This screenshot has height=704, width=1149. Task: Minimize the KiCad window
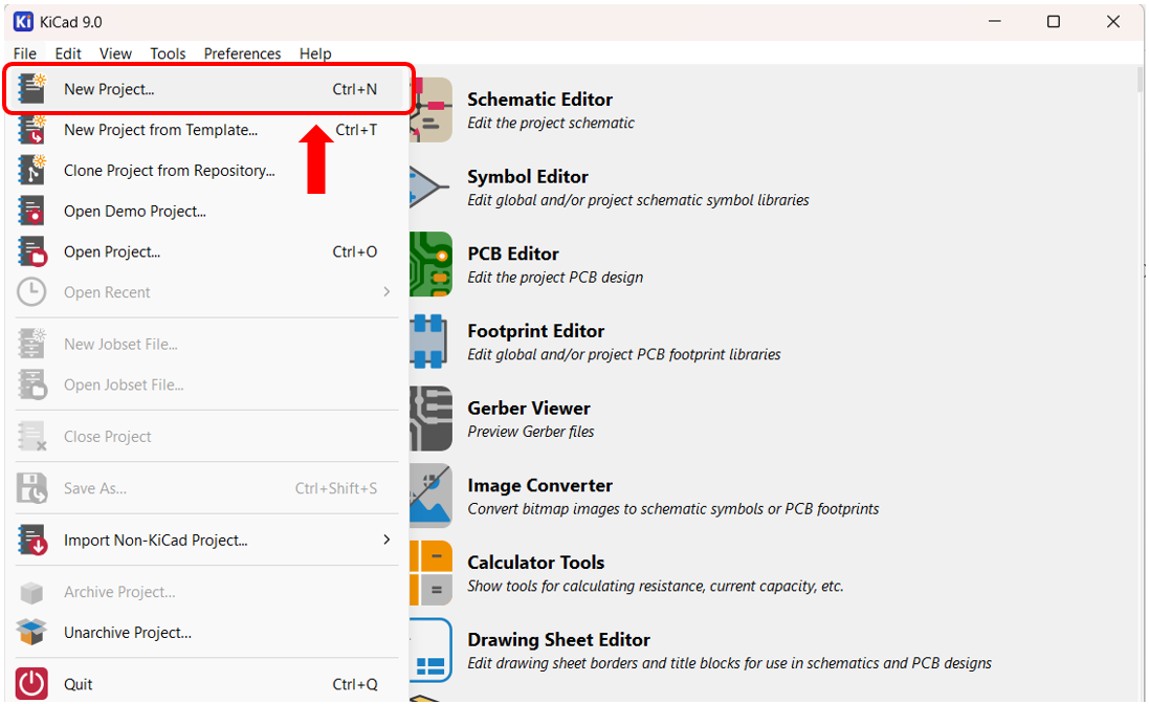994,21
